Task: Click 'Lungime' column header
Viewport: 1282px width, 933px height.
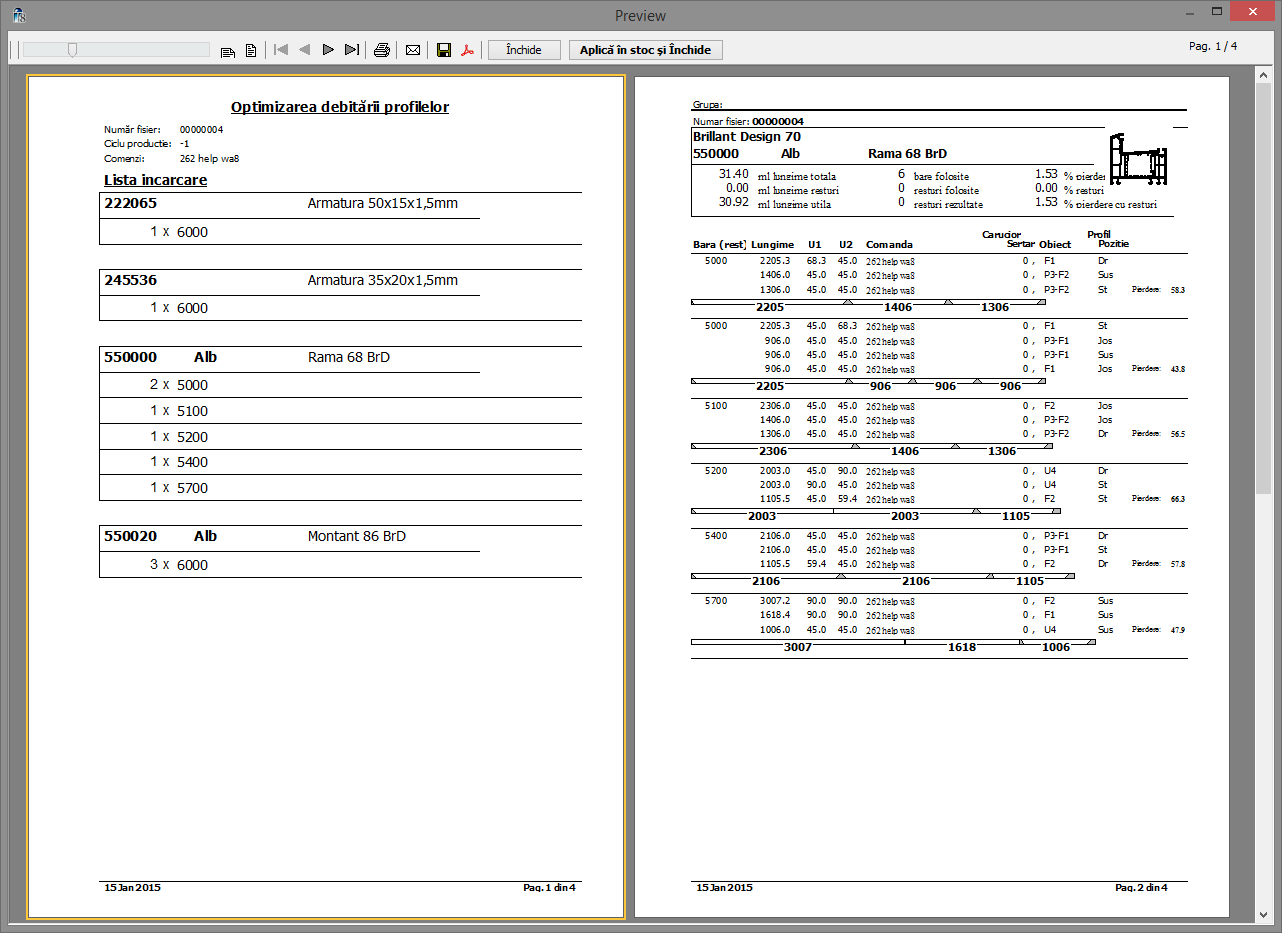Action: (x=773, y=244)
